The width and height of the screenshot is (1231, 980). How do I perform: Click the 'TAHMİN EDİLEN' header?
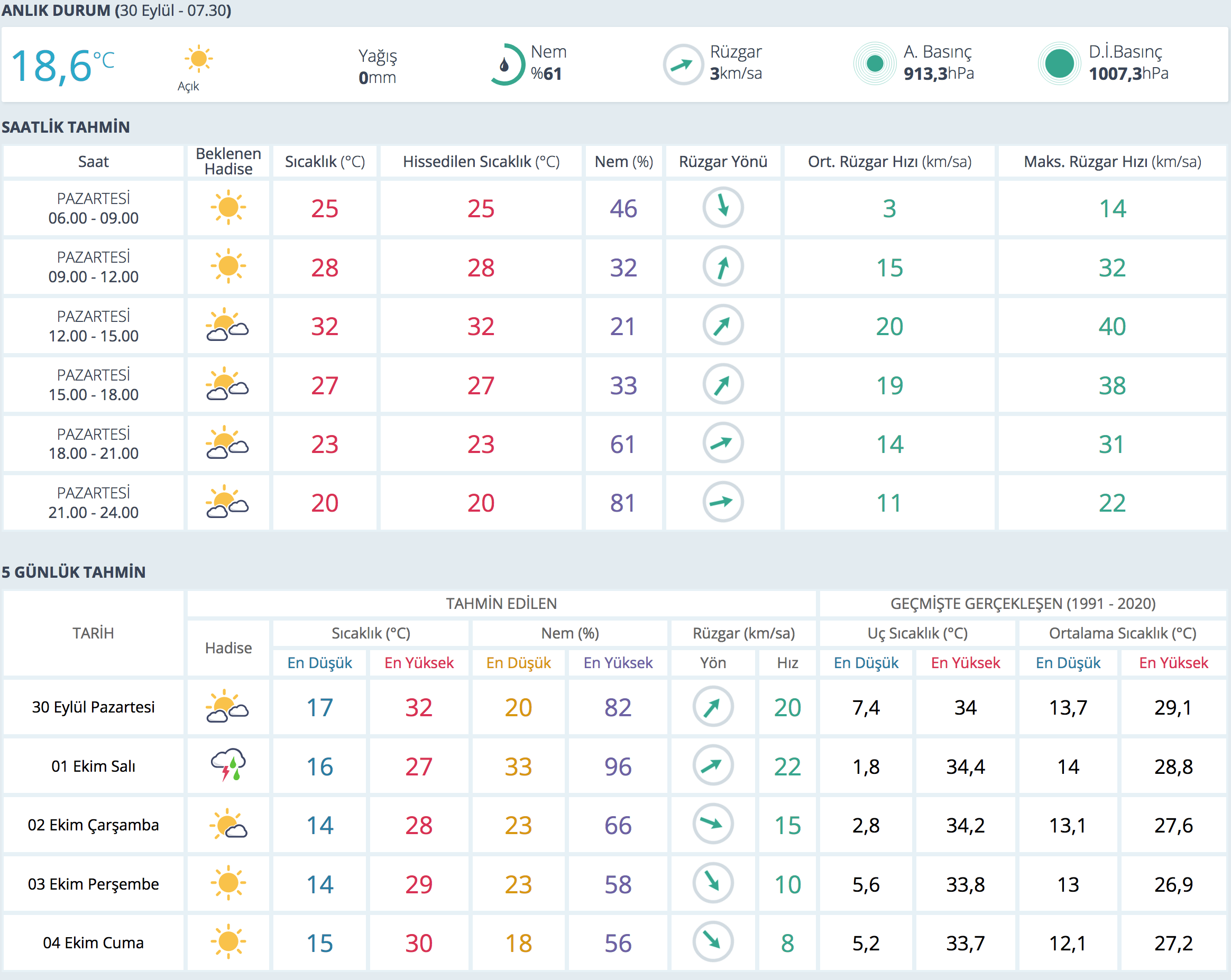click(x=501, y=603)
